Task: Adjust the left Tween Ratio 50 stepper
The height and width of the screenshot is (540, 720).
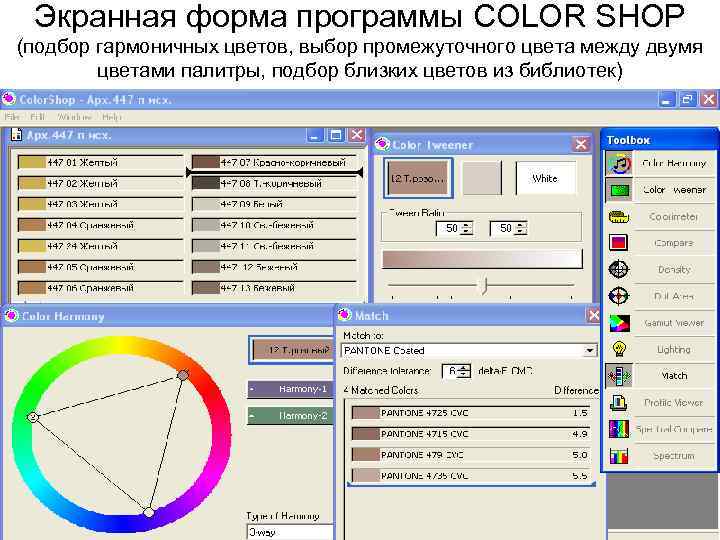Action: tap(467, 228)
